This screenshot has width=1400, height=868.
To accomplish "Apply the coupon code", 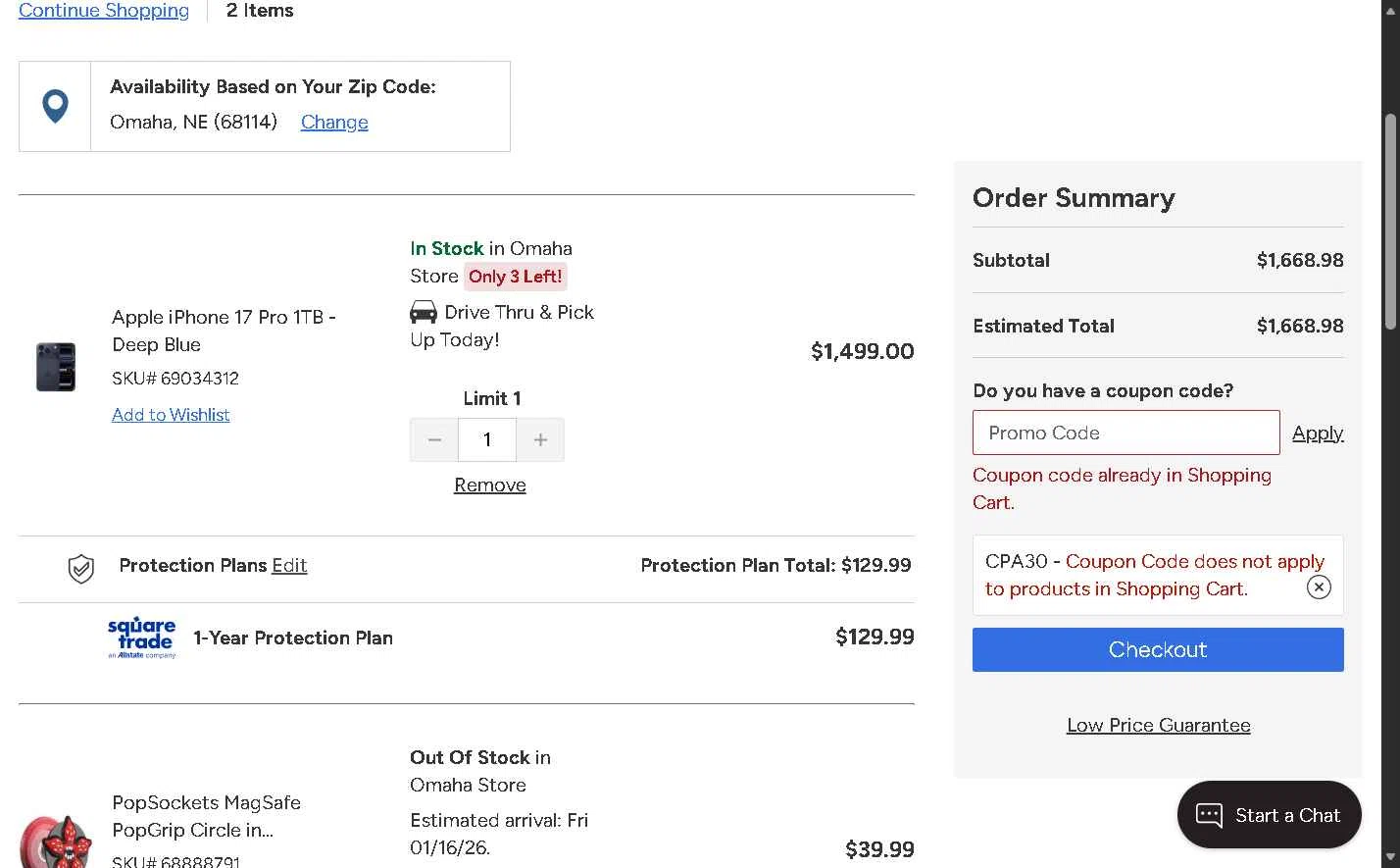I will [x=1318, y=433].
